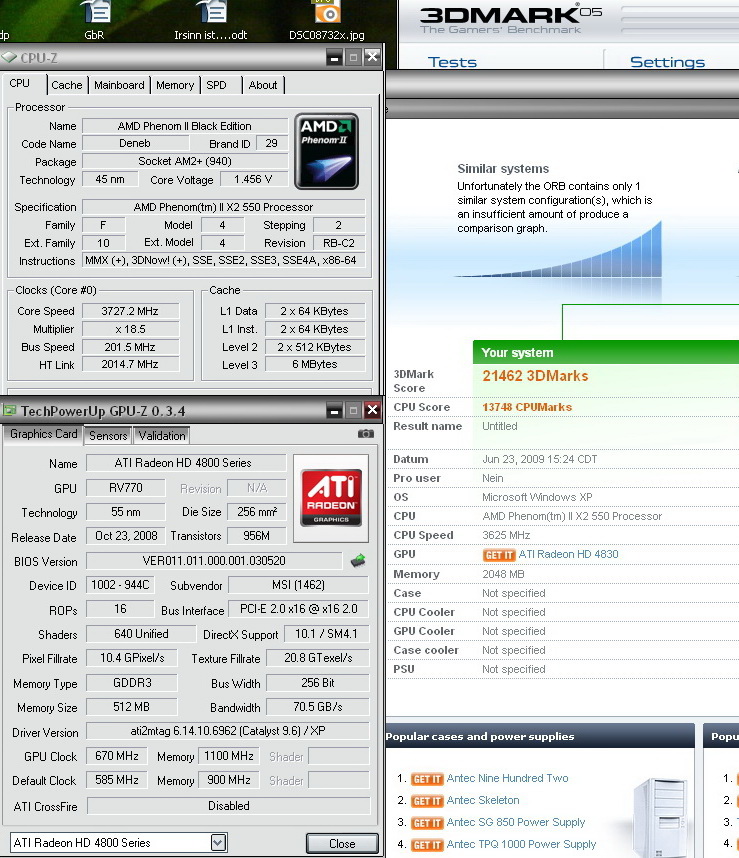Switch to the Sensors tab in GPU-Z
The width and height of the screenshot is (739, 858).
pos(108,436)
